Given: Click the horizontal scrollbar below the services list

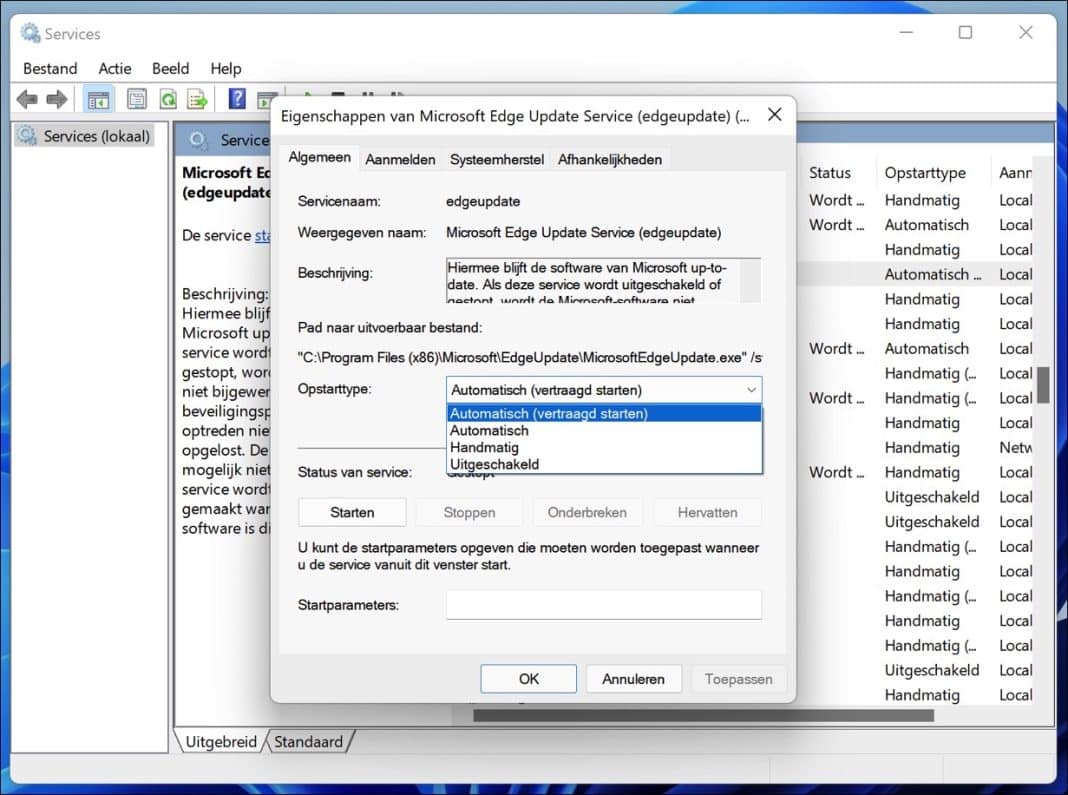Looking at the screenshot, I should point(700,715).
